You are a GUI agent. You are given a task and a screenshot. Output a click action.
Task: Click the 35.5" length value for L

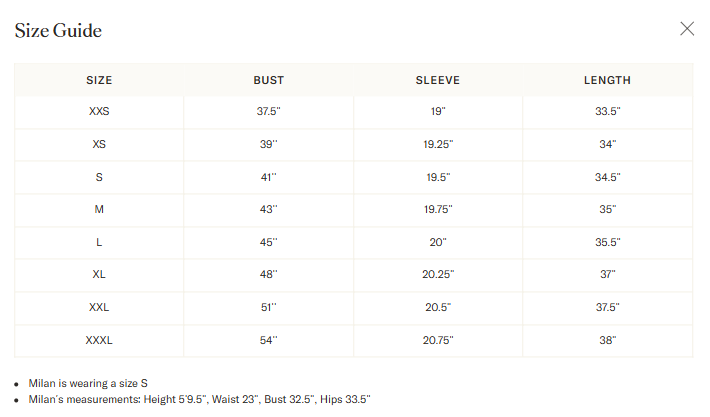click(608, 242)
